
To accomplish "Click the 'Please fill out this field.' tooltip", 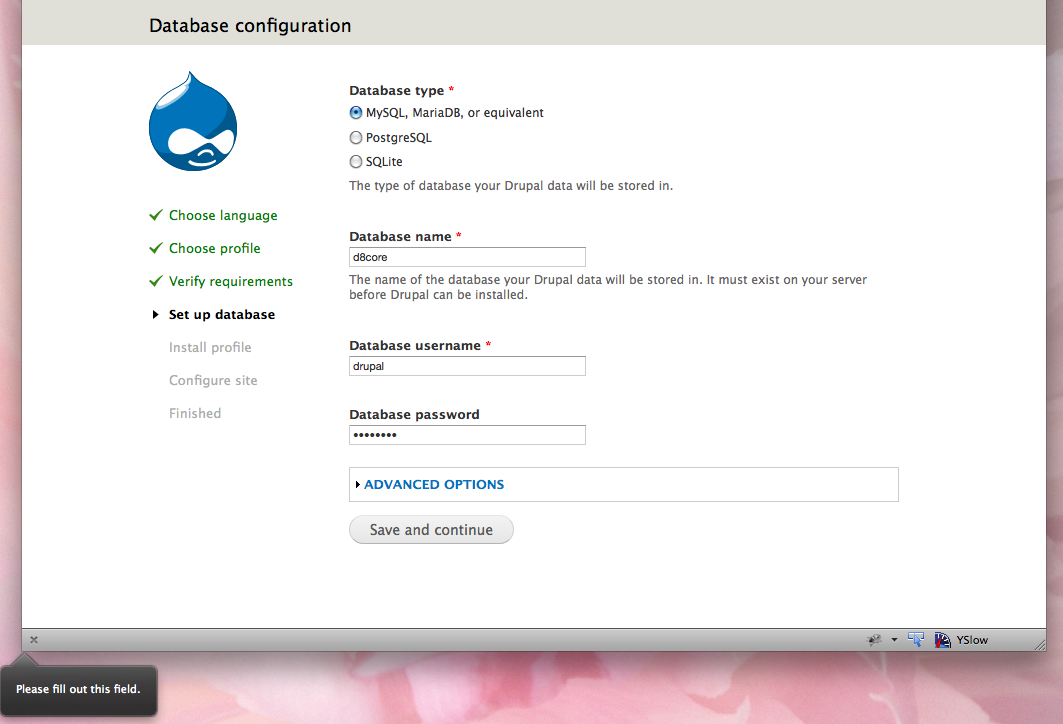I will (x=79, y=689).
